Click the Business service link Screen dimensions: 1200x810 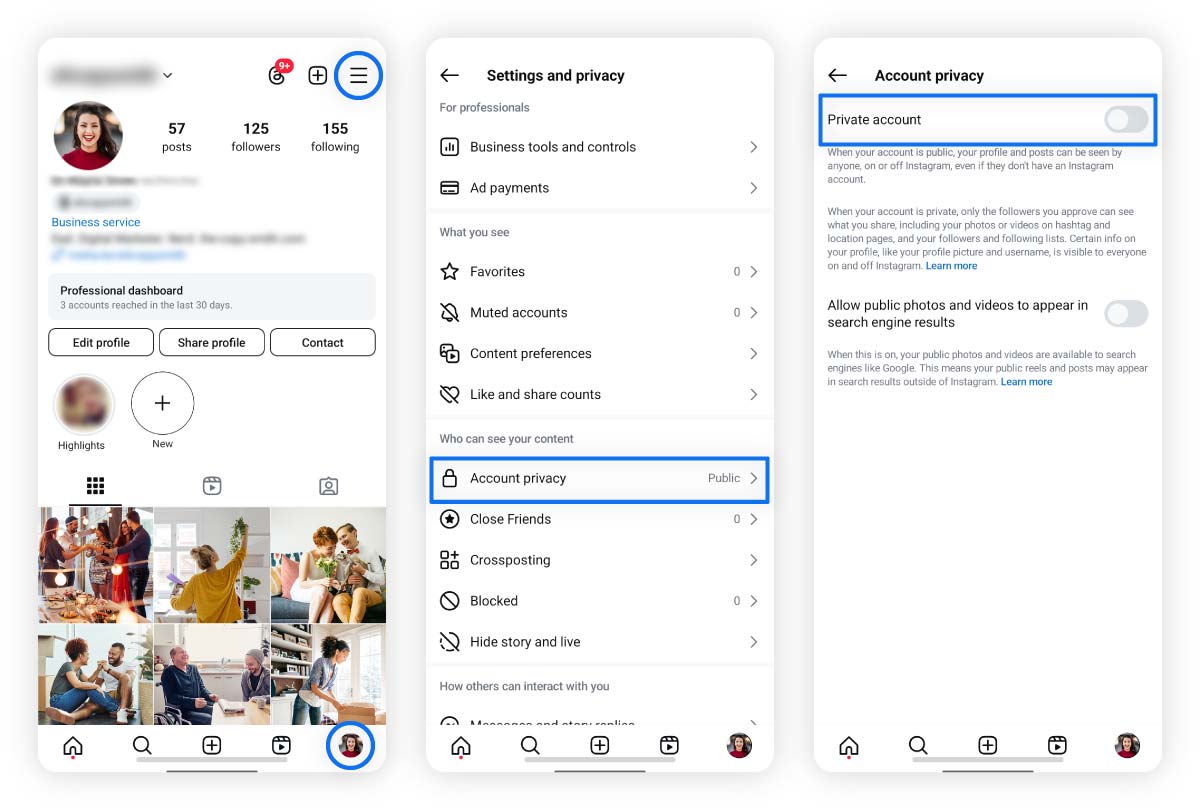96,222
